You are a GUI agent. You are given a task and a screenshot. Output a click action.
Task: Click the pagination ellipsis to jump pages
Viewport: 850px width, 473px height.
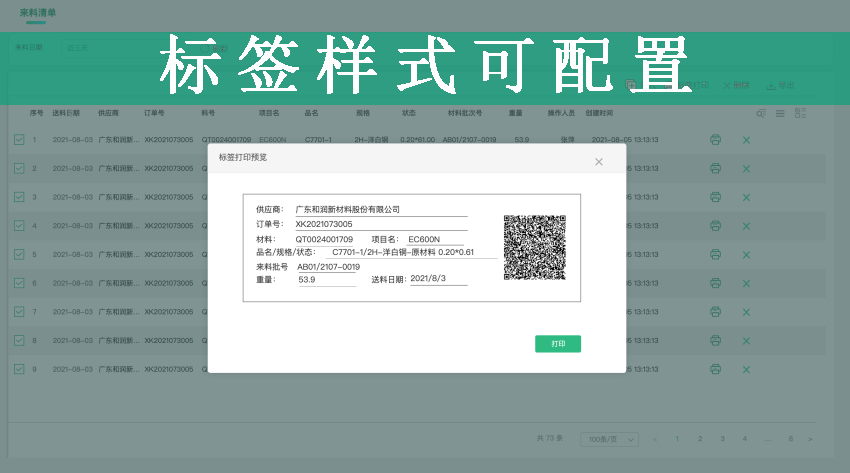click(768, 439)
